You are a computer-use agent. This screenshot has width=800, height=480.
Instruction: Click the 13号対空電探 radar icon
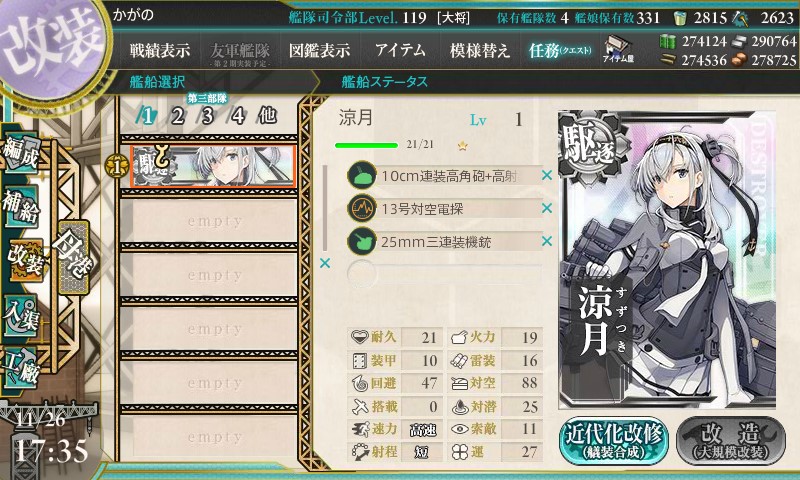pyautogui.click(x=362, y=208)
